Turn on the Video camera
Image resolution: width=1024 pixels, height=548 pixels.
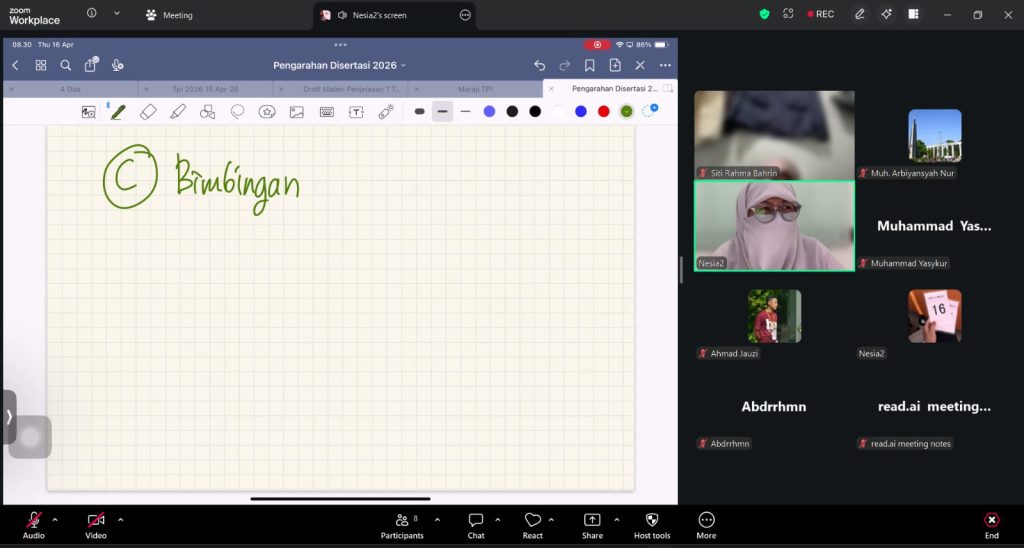pos(96,525)
